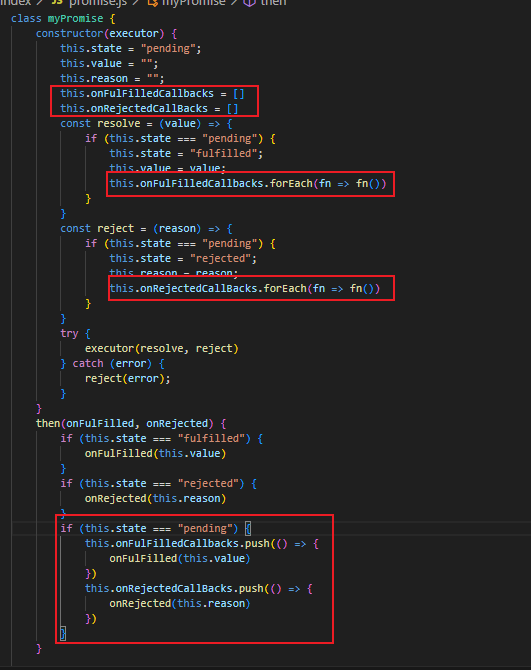Expand breadcrumb chevron after myPromise
531x670 pixels.
click(234, 3)
